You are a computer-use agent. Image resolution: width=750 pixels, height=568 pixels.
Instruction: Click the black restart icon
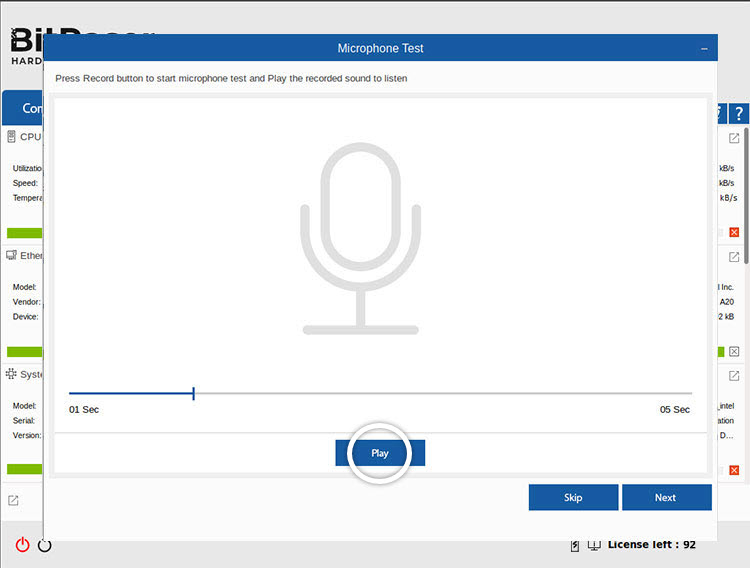click(44, 545)
